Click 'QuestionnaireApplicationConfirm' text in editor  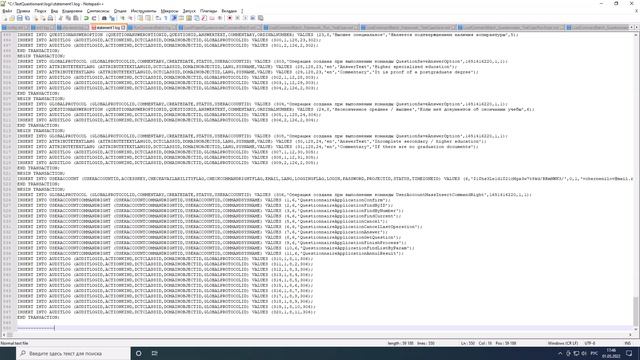342,200
